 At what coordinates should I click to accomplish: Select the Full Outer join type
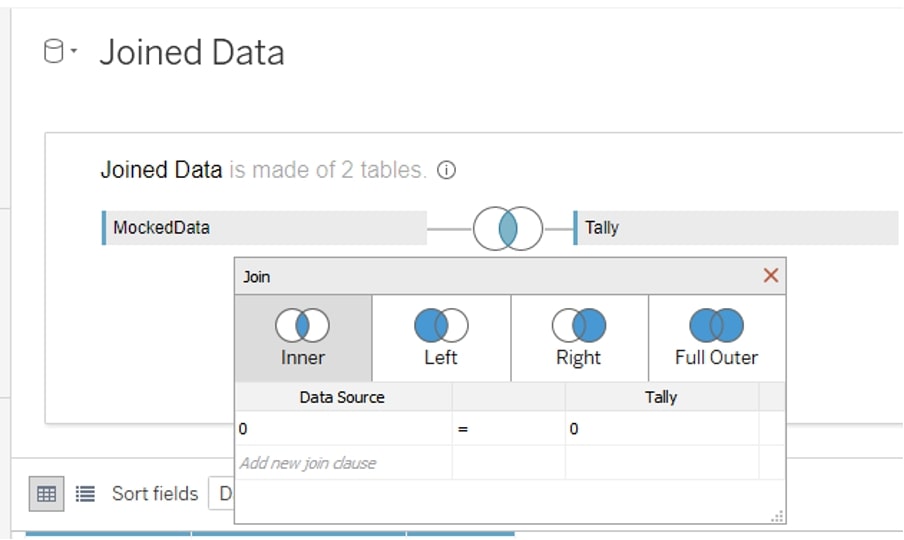point(717,338)
